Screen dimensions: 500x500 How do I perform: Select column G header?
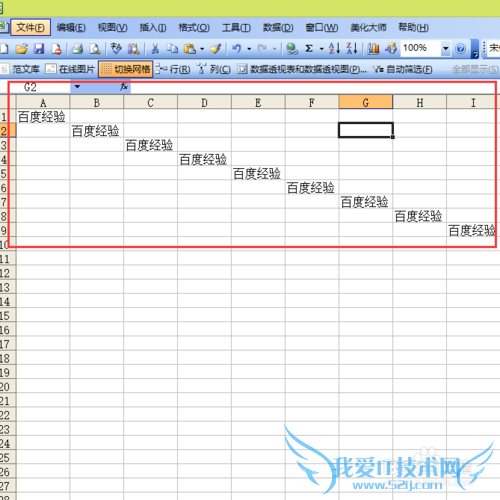click(x=366, y=102)
